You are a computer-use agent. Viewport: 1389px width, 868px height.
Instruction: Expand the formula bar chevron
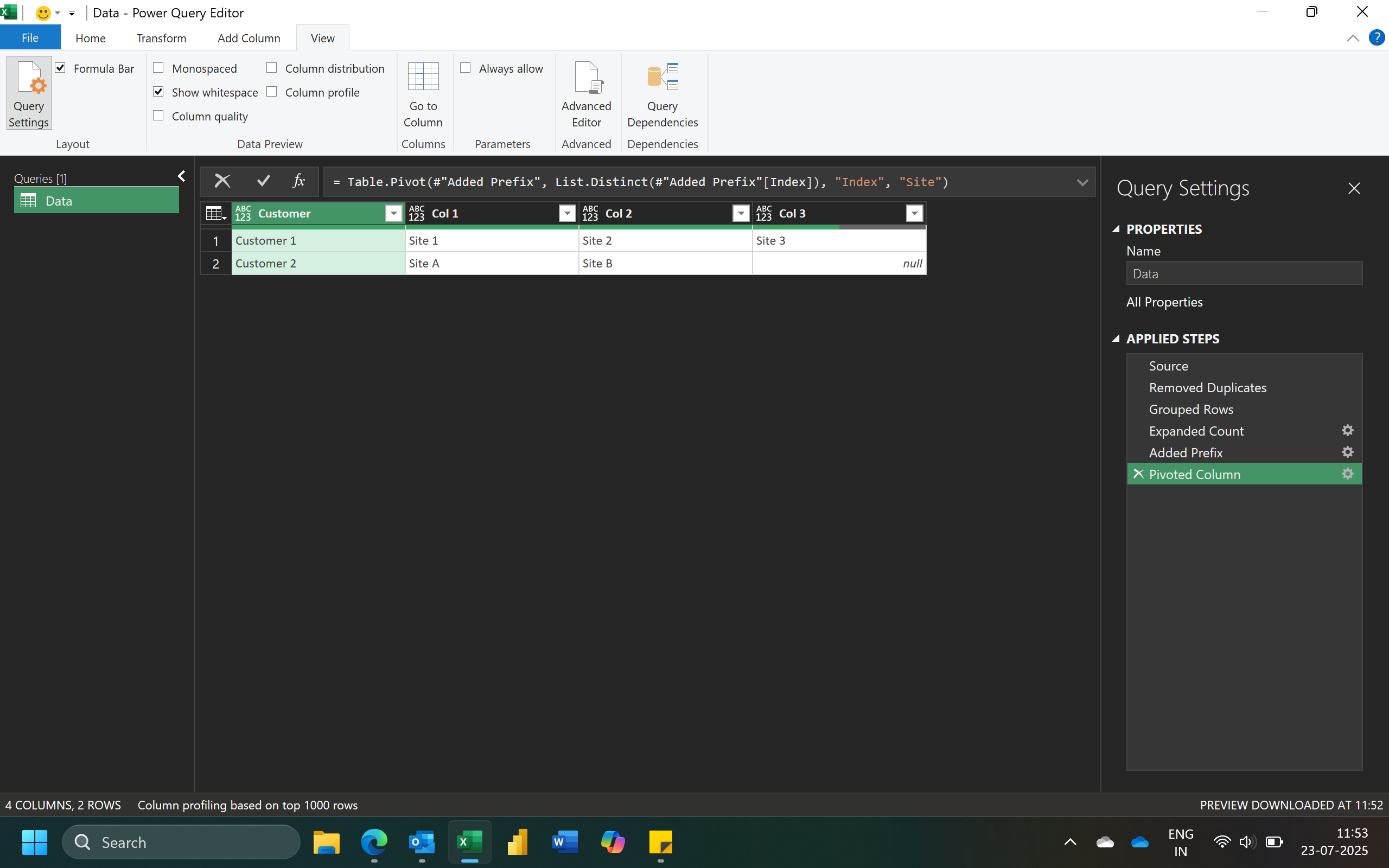tap(1082, 183)
